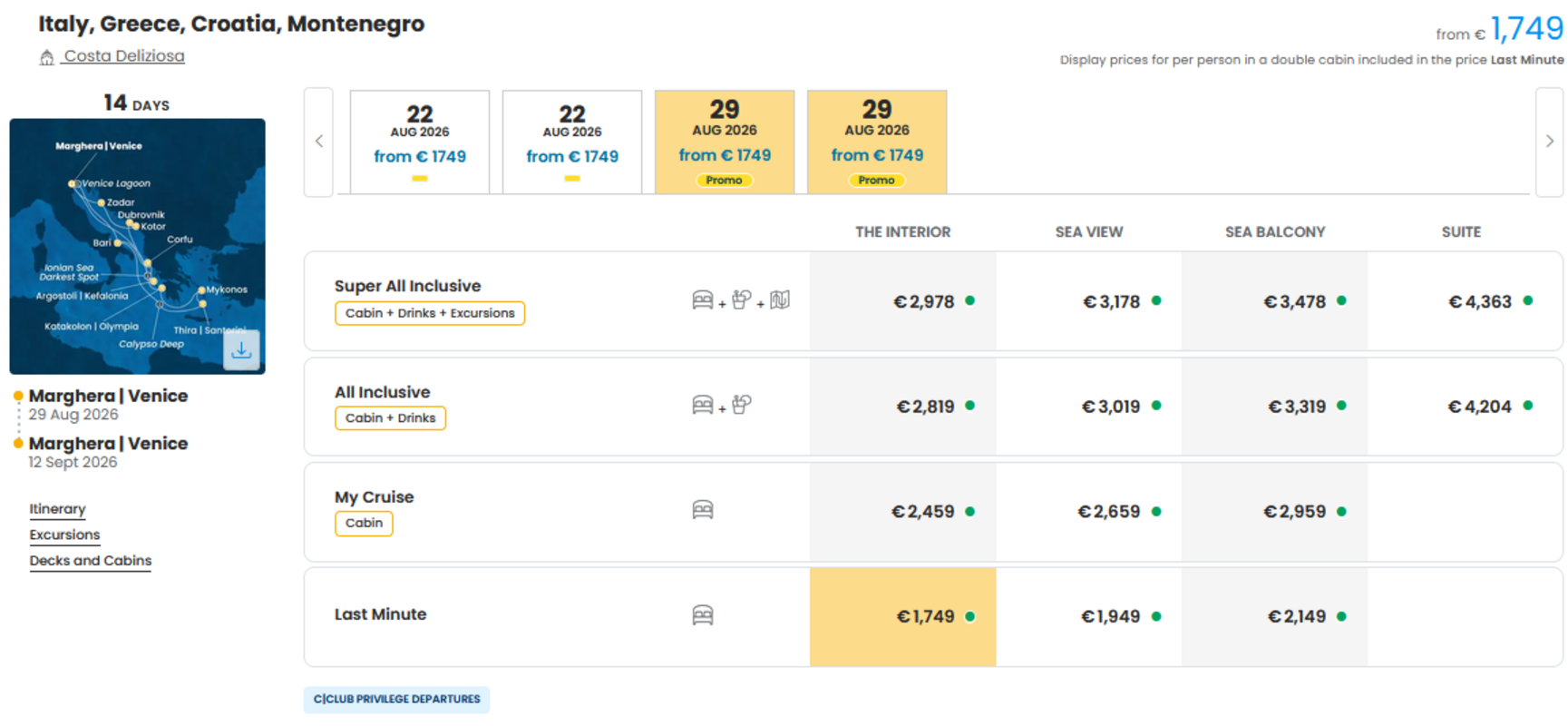
Task: Click the C|Club Privilege Departures badge
Action: click(x=396, y=700)
